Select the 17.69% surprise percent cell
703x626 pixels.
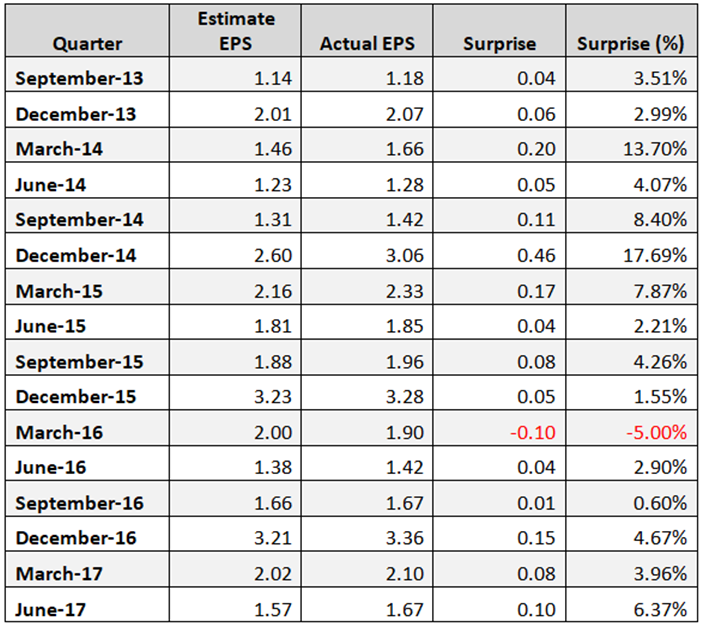coord(631,252)
